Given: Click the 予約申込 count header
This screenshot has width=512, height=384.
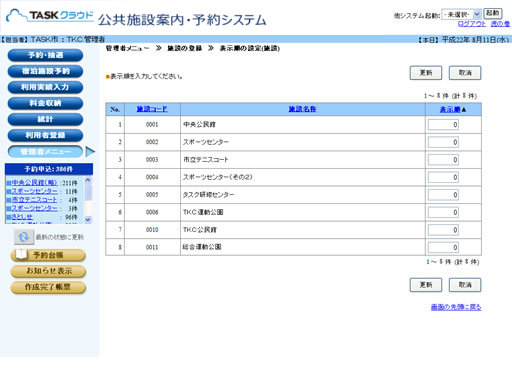Looking at the screenshot, I should [49, 169].
